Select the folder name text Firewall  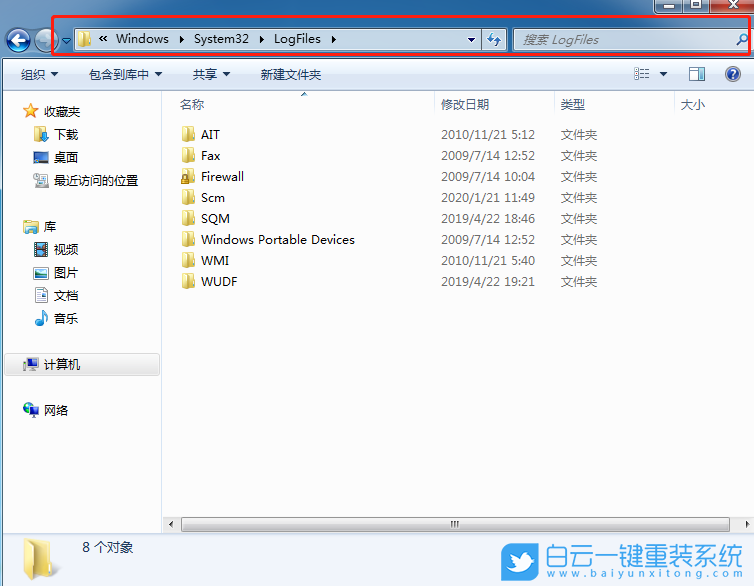222,176
